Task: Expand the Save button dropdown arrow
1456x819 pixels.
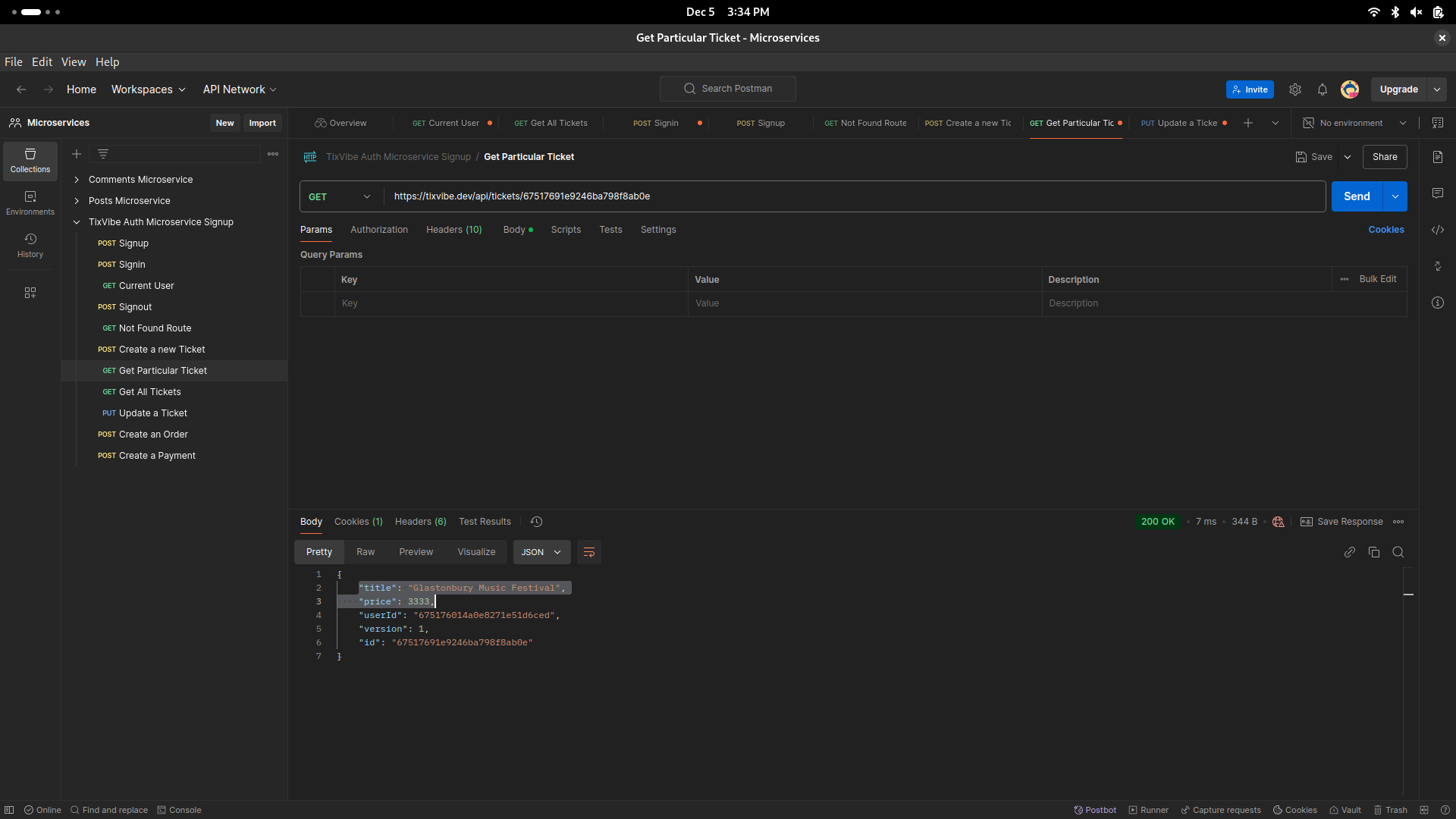Action: pos(1348,156)
